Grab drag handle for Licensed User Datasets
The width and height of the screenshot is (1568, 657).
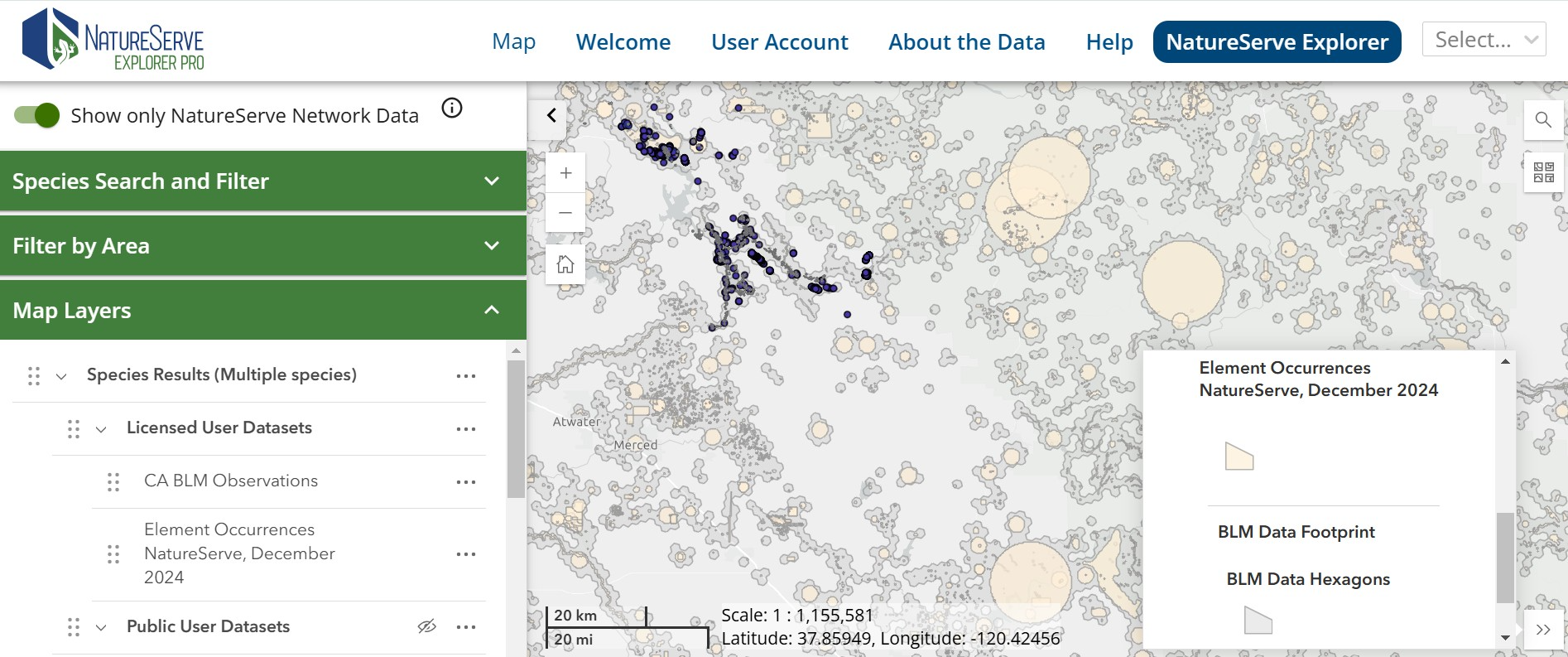pyautogui.click(x=74, y=429)
